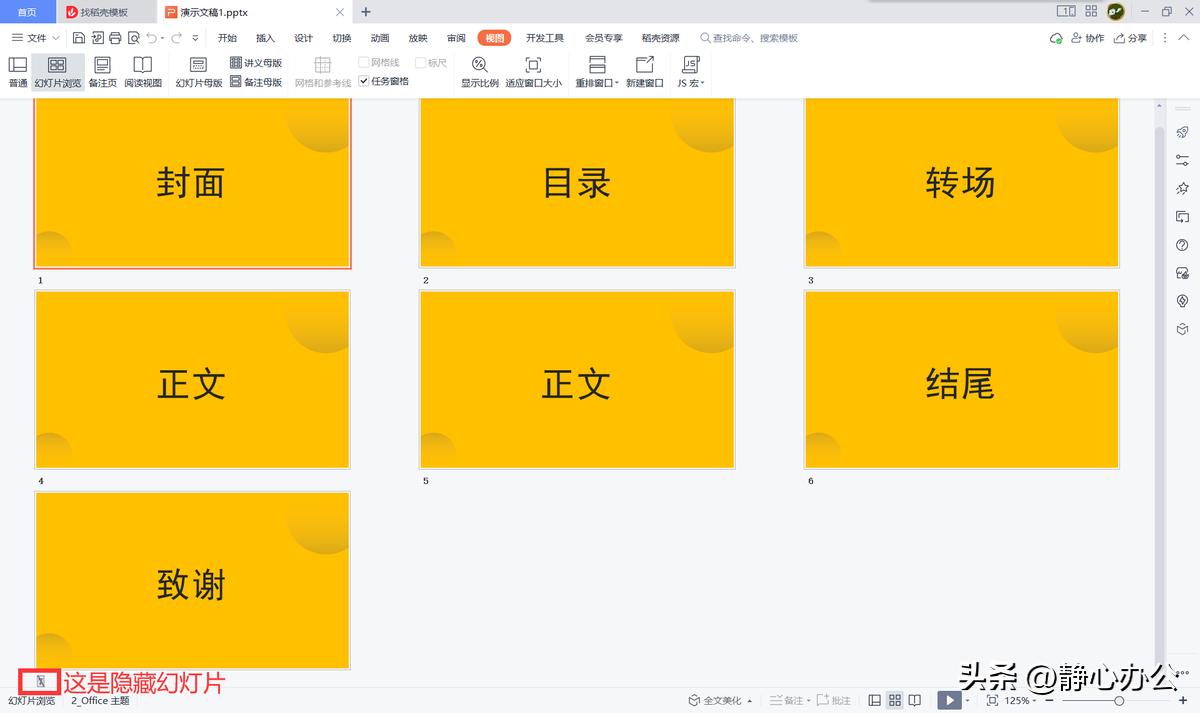Start slideshow from the status bar
The width and height of the screenshot is (1200, 713).
pyautogui.click(x=948, y=700)
